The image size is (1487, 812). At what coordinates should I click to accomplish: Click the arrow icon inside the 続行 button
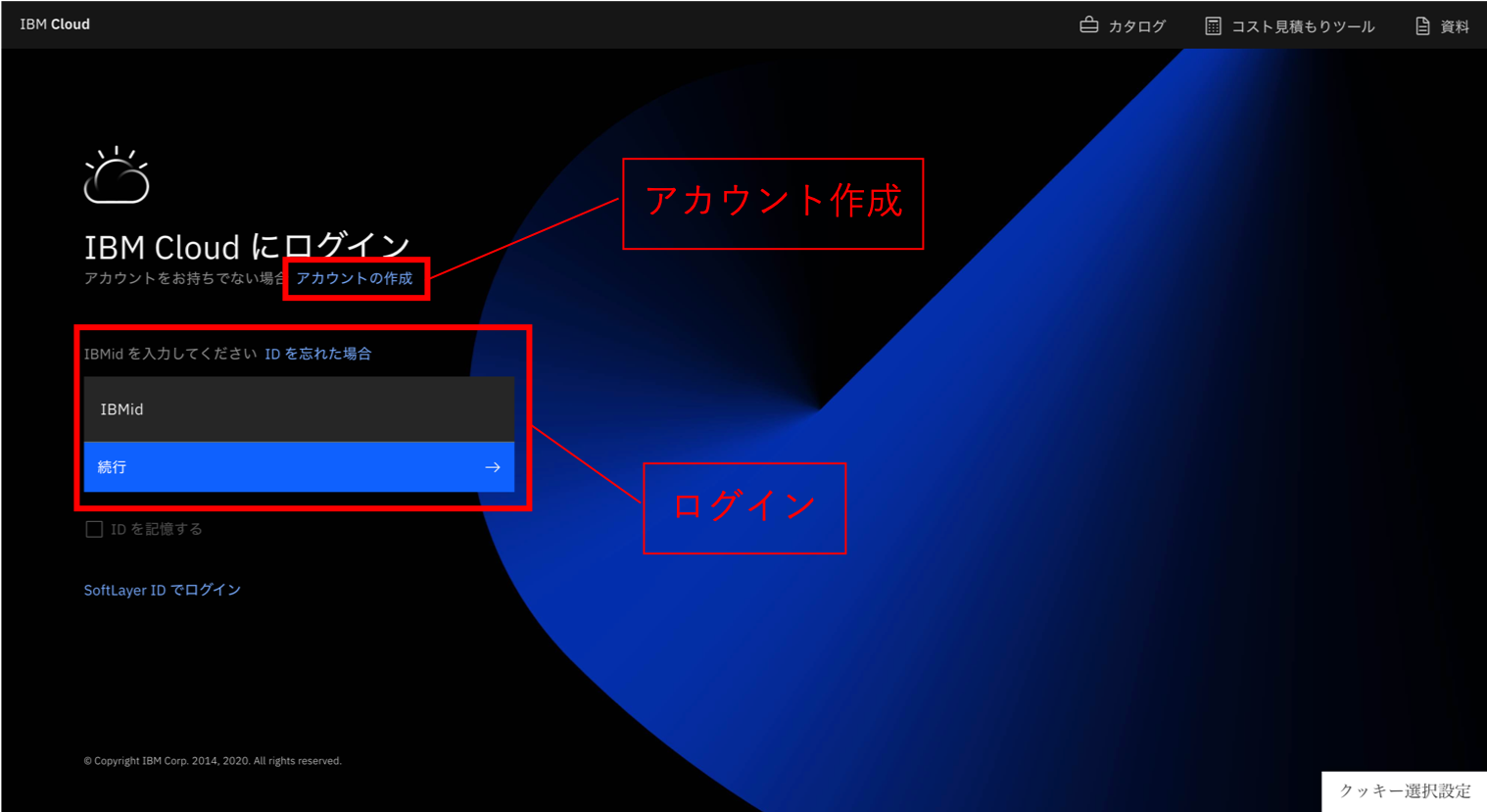pyautogui.click(x=493, y=467)
